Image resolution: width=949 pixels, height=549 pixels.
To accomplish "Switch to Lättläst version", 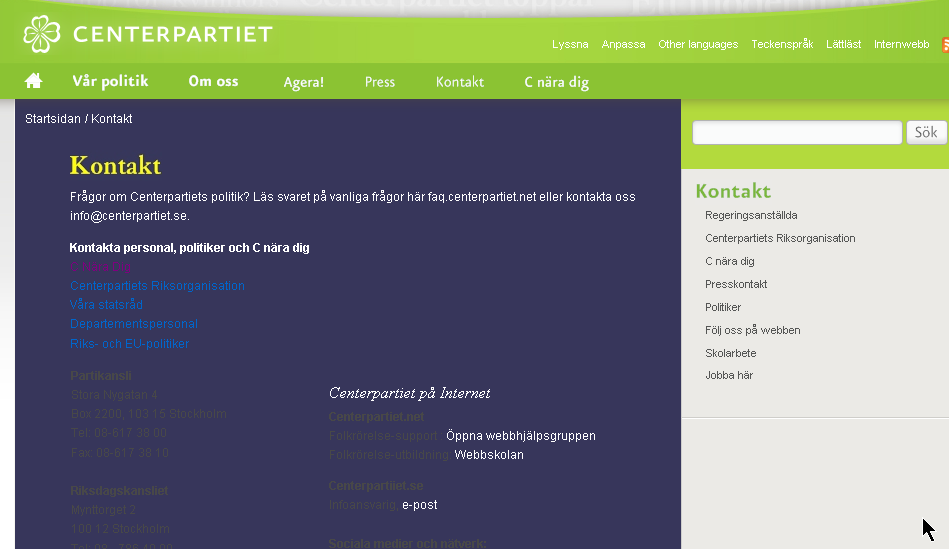I will 844,44.
